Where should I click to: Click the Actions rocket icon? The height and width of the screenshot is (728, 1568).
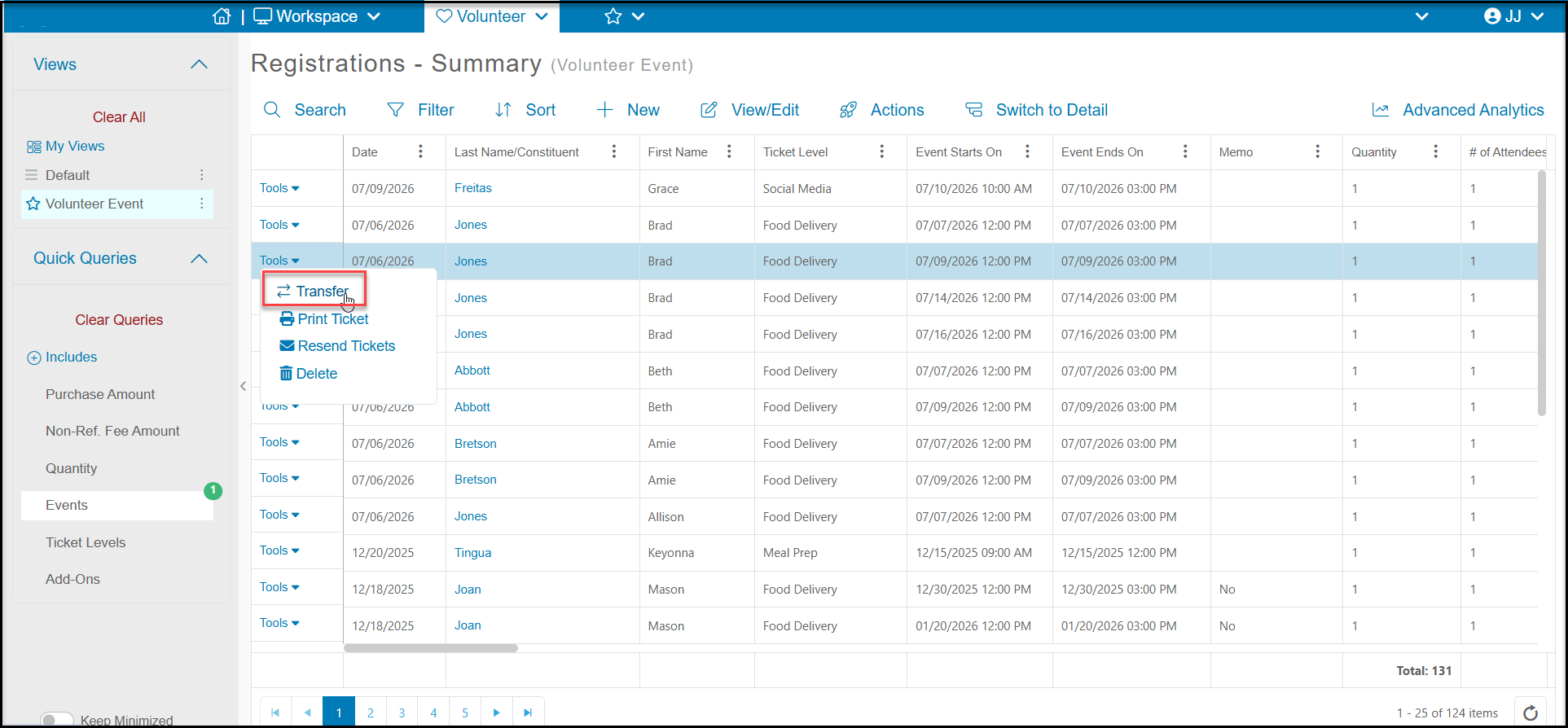(848, 110)
